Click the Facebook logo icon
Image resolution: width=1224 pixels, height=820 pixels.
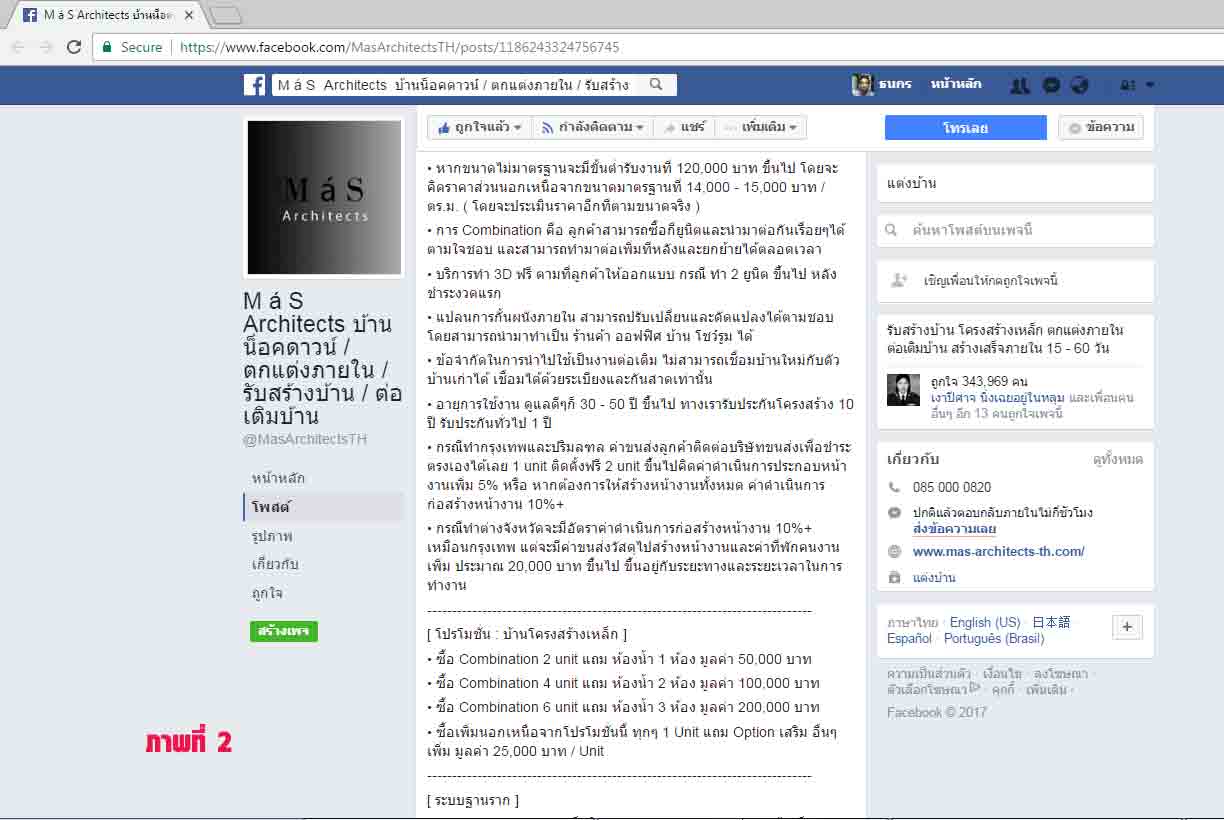coord(254,85)
